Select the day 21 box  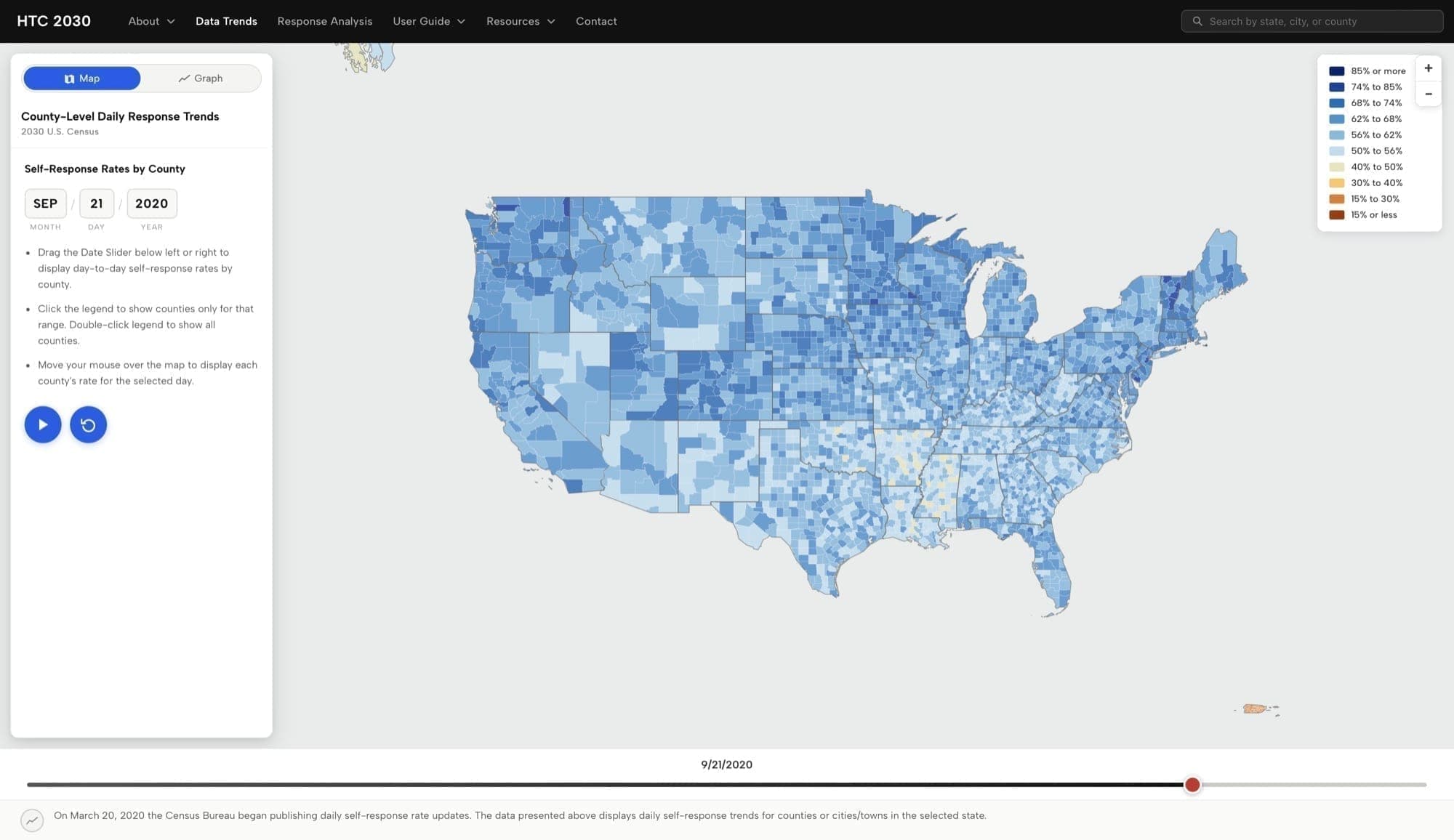[97, 203]
